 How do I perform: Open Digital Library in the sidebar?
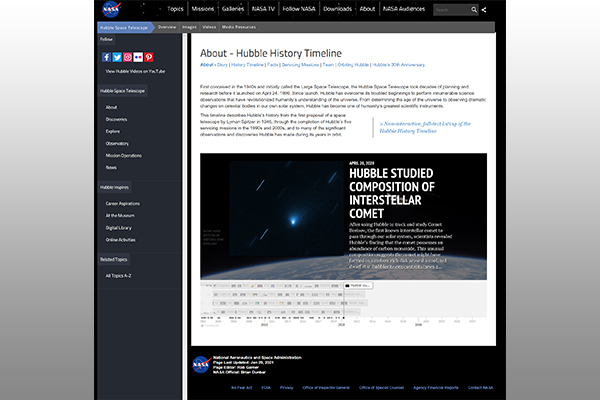point(119,228)
